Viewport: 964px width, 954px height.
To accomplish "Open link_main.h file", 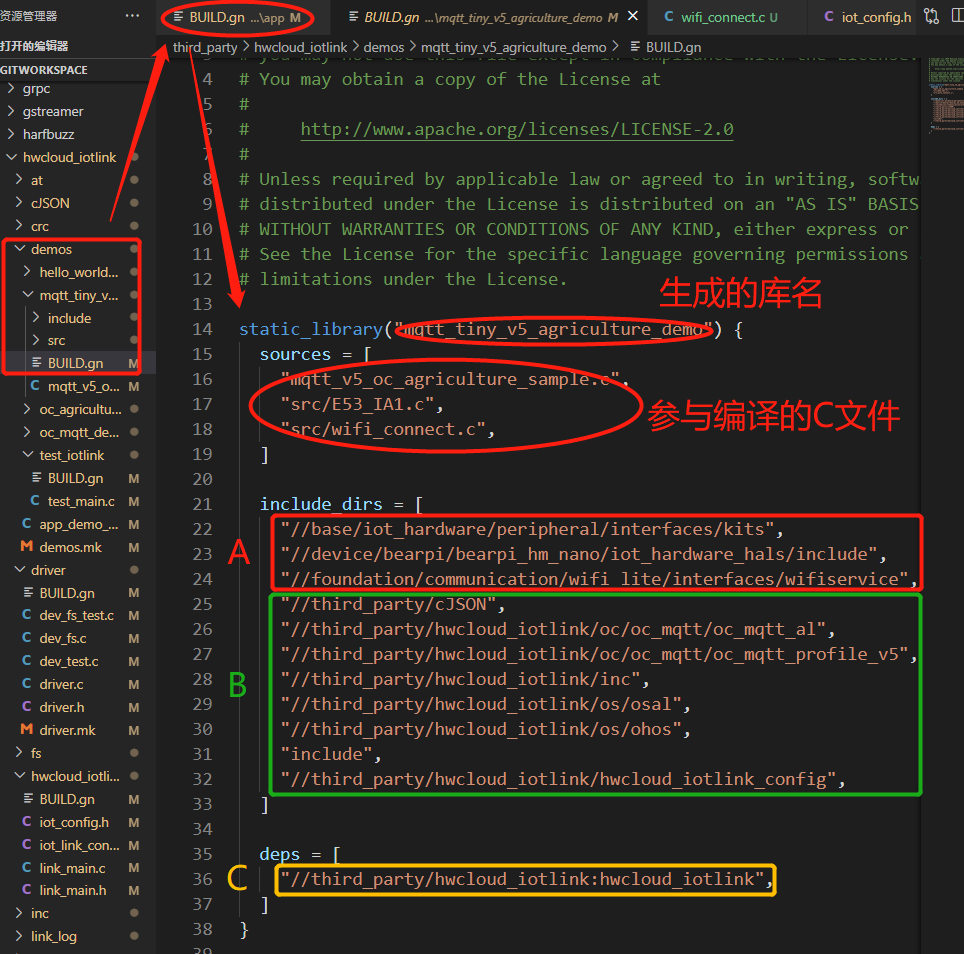I will [x=77, y=890].
